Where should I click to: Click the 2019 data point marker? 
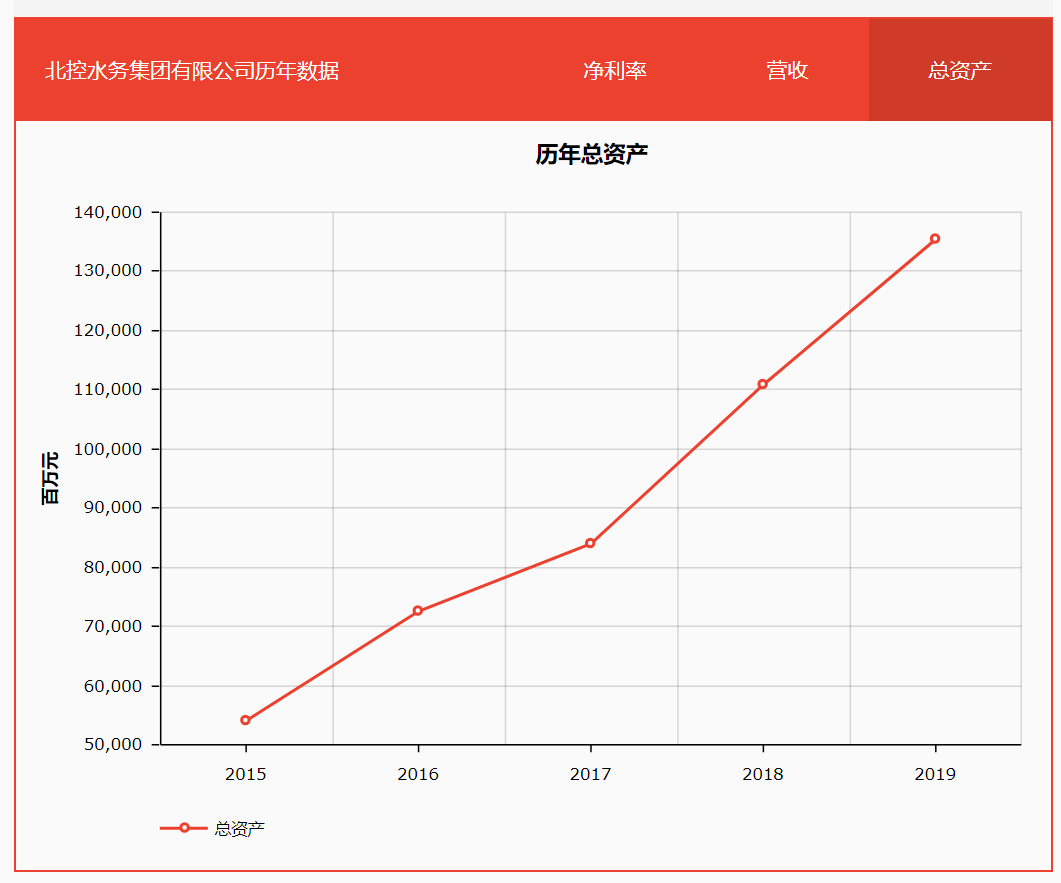tap(935, 238)
